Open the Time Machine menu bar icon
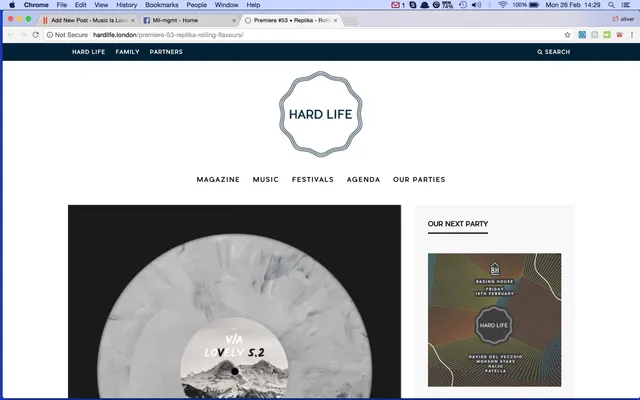 pos(463,5)
